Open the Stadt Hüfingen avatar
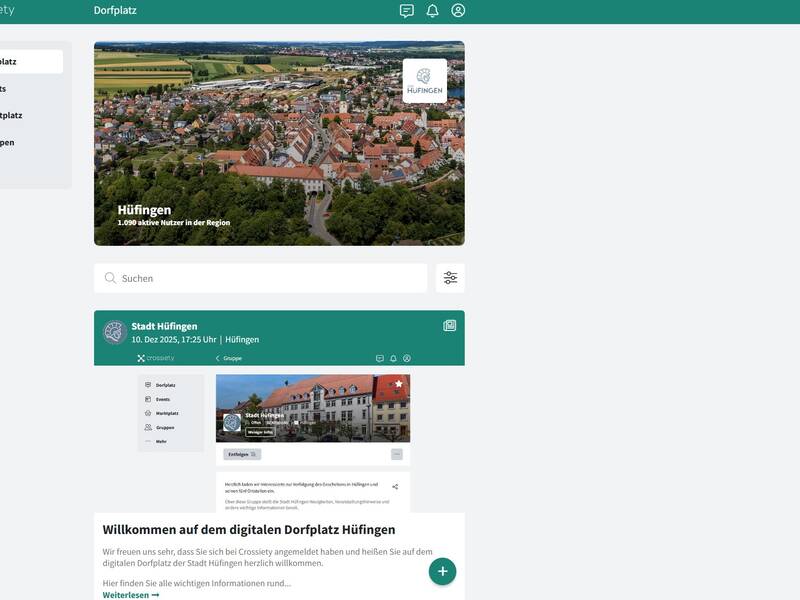Screen dimensions: 800x600 pos(115,333)
